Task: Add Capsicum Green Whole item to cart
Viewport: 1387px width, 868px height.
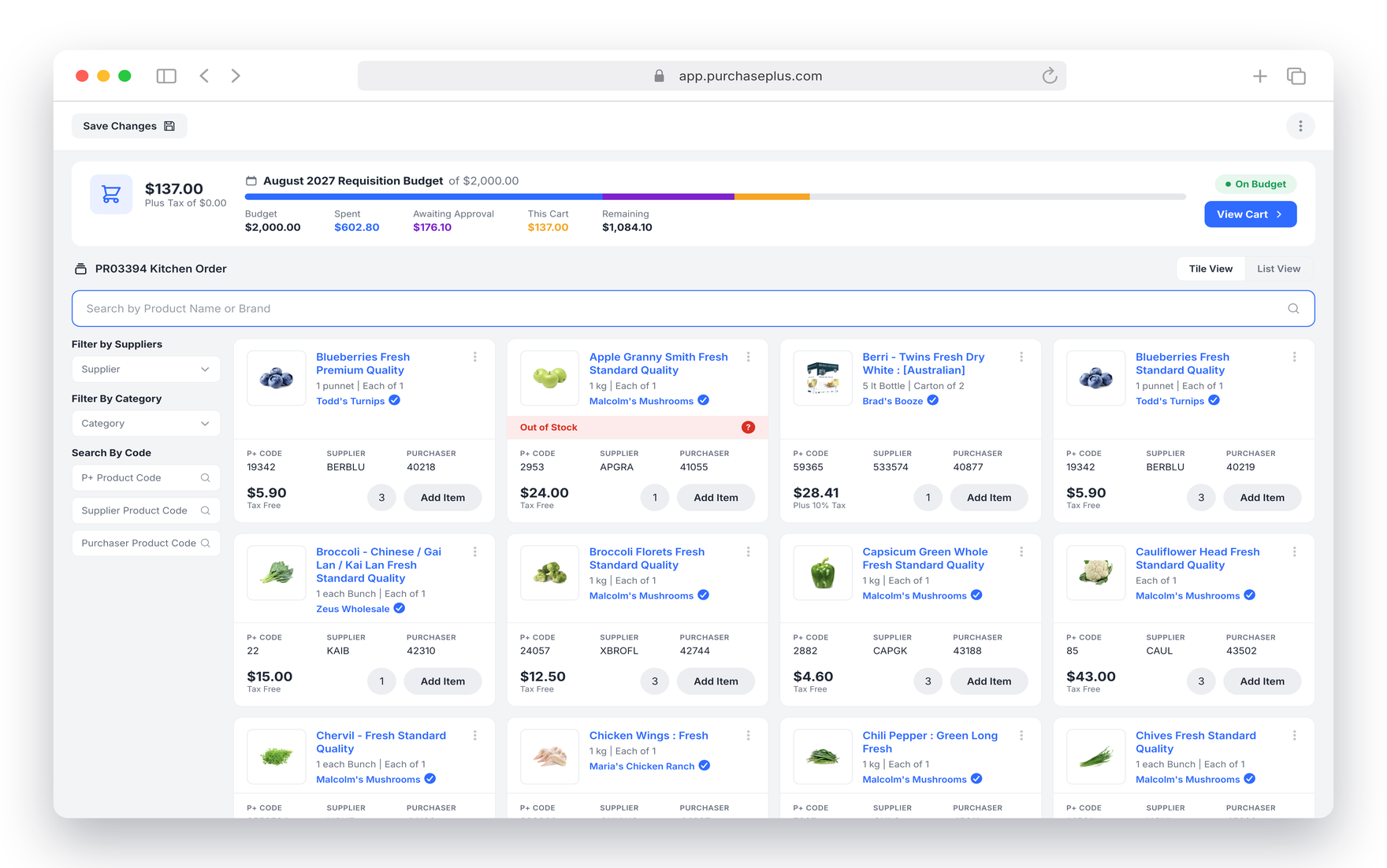Action: pos(988,681)
